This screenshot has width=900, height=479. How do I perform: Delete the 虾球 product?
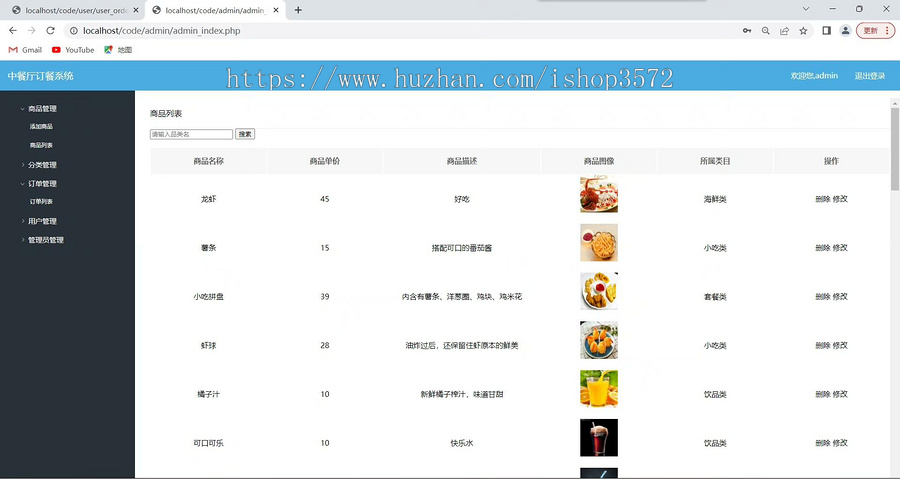pyautogui.click(x=823, y=345)
